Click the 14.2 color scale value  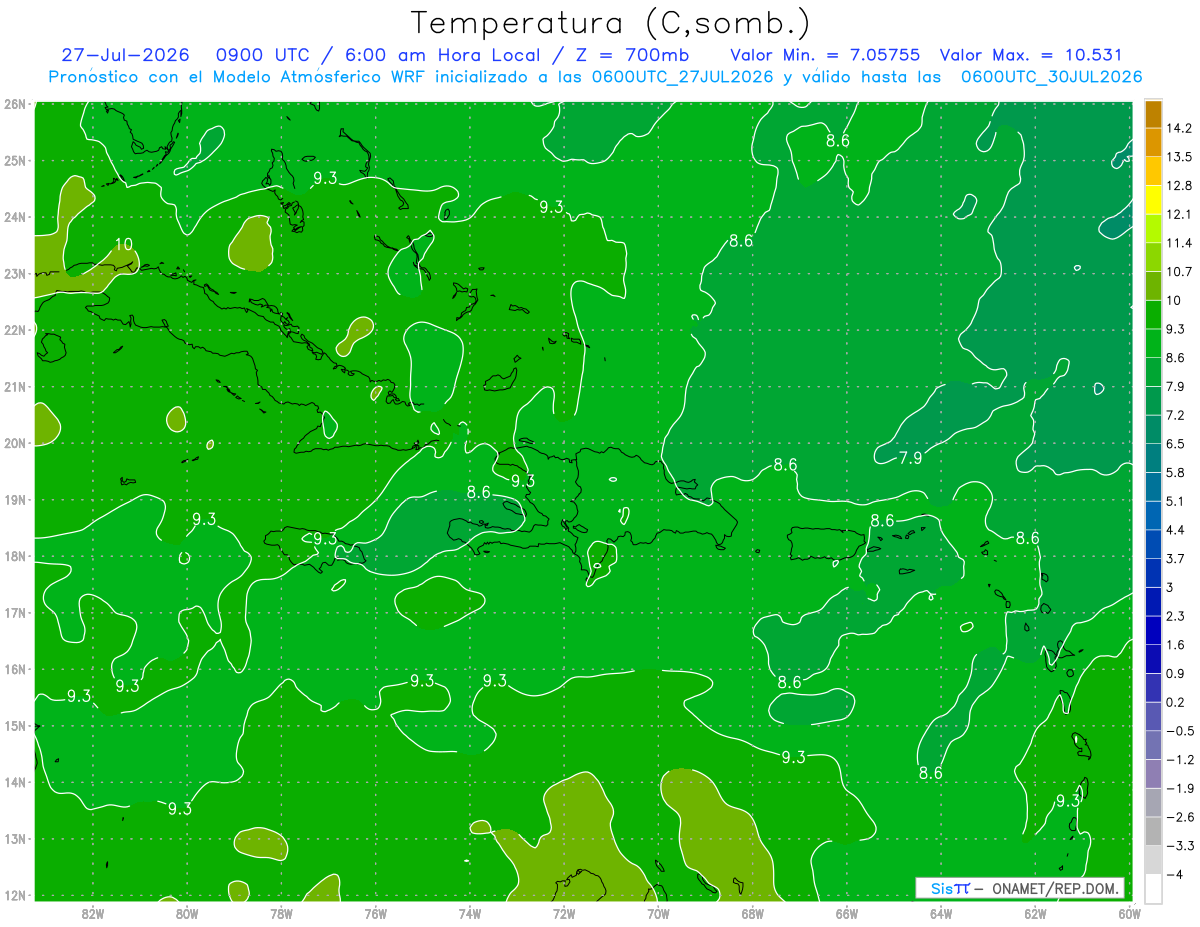coord(1180,128)
